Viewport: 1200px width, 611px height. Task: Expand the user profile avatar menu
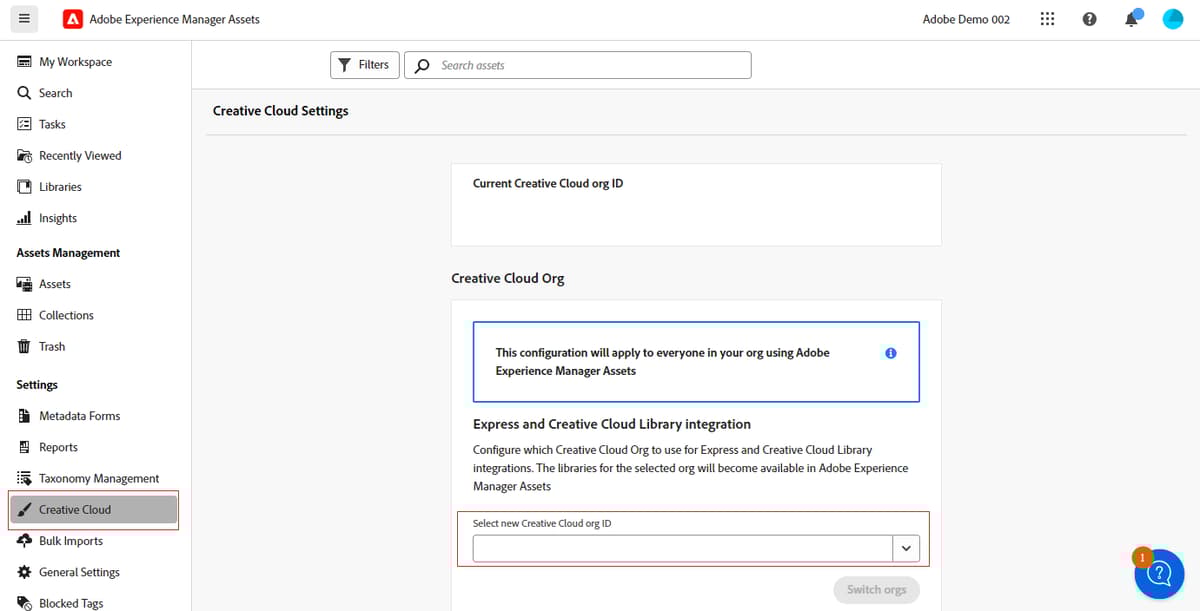pyautogui.click(x=1172, y=18)
